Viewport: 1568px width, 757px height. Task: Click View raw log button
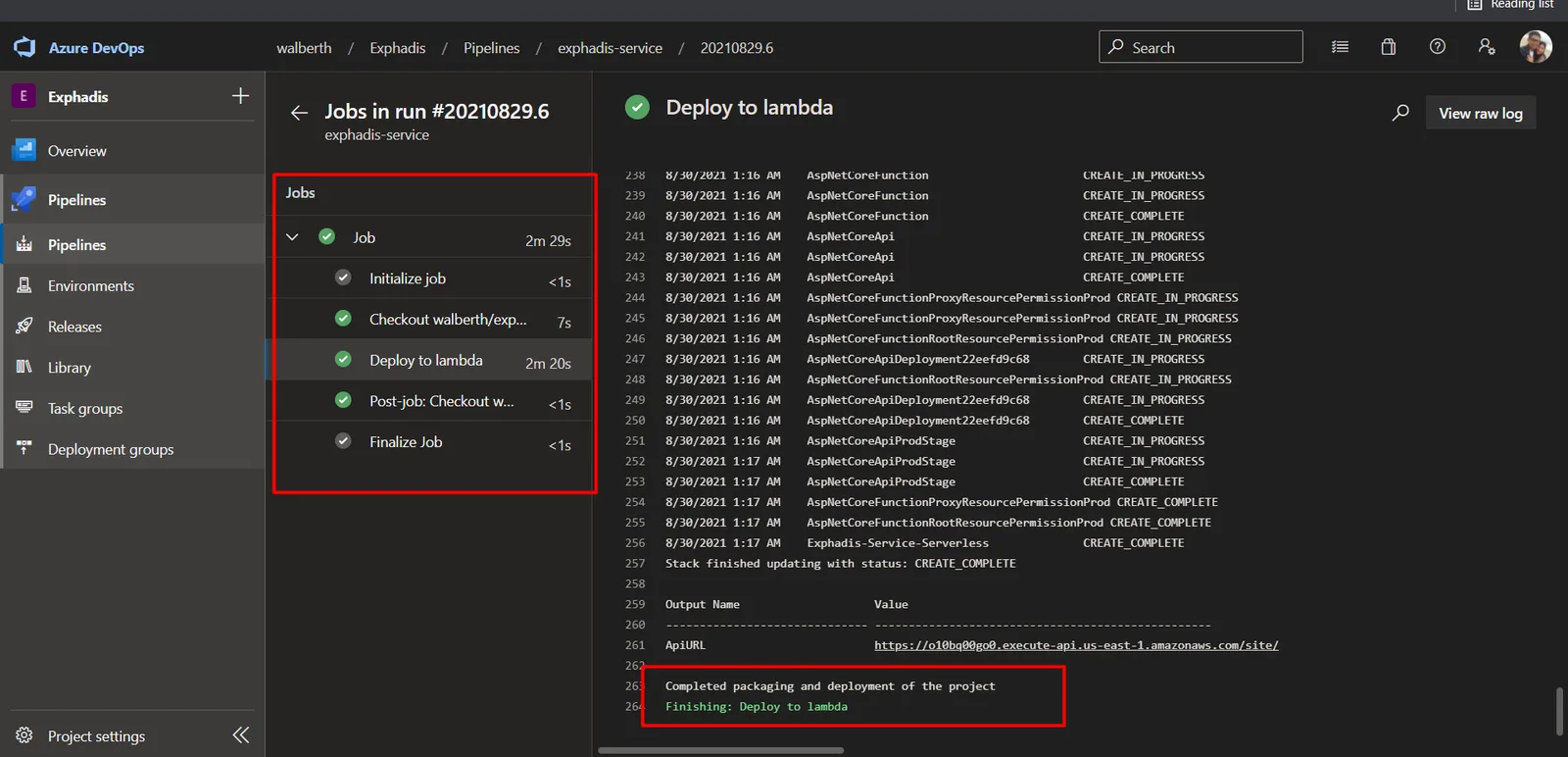(x=1481, y=113)
